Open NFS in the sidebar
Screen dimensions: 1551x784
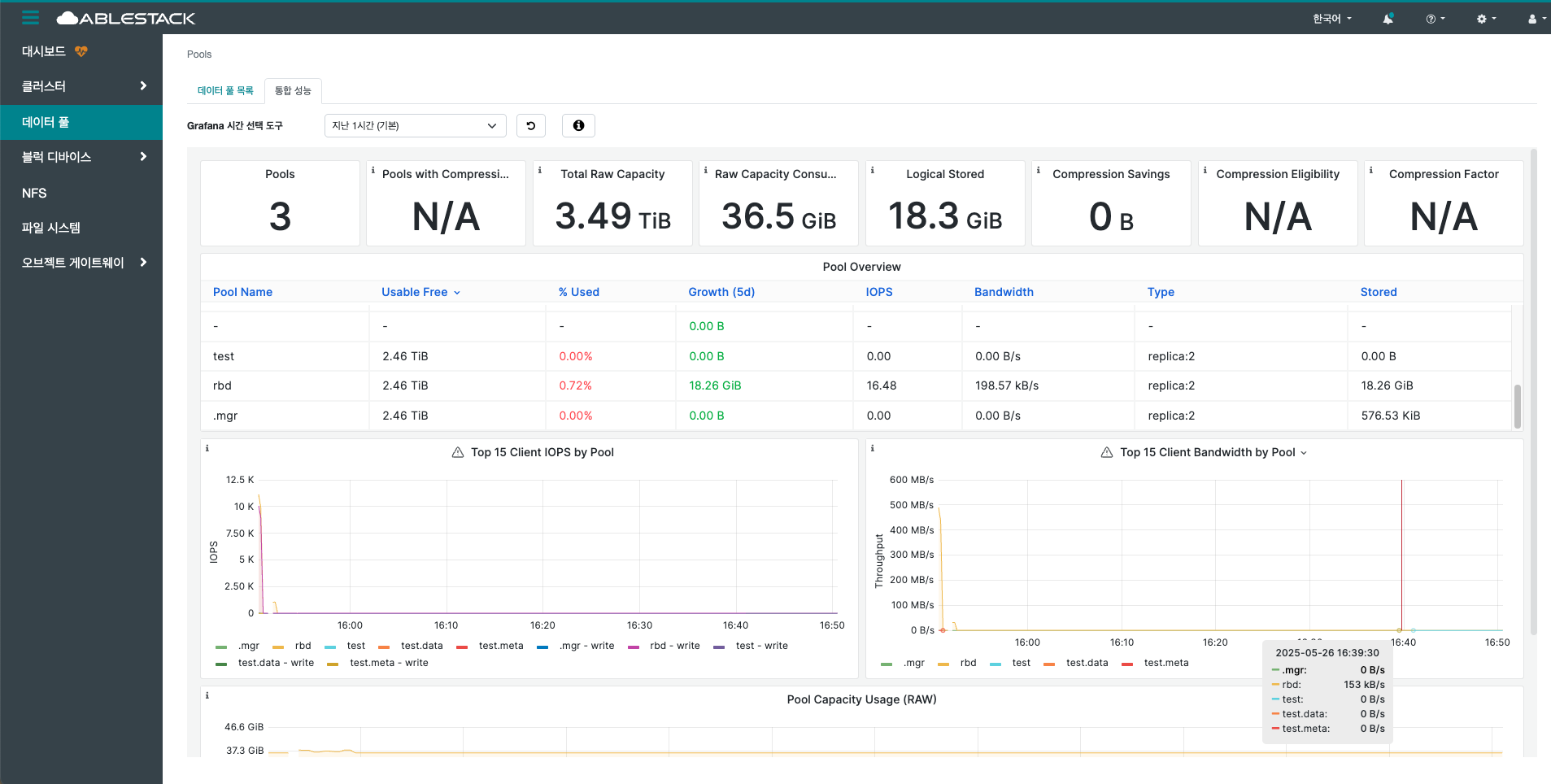coord(34,193)
